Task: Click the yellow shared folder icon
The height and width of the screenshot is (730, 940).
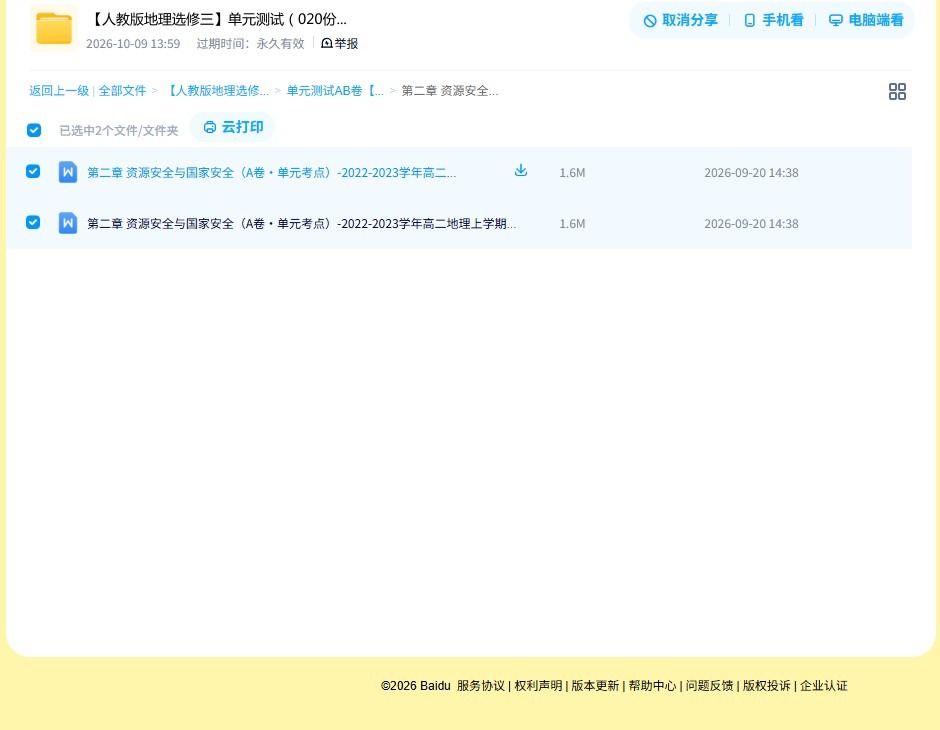Action: (x=54, y=28)
